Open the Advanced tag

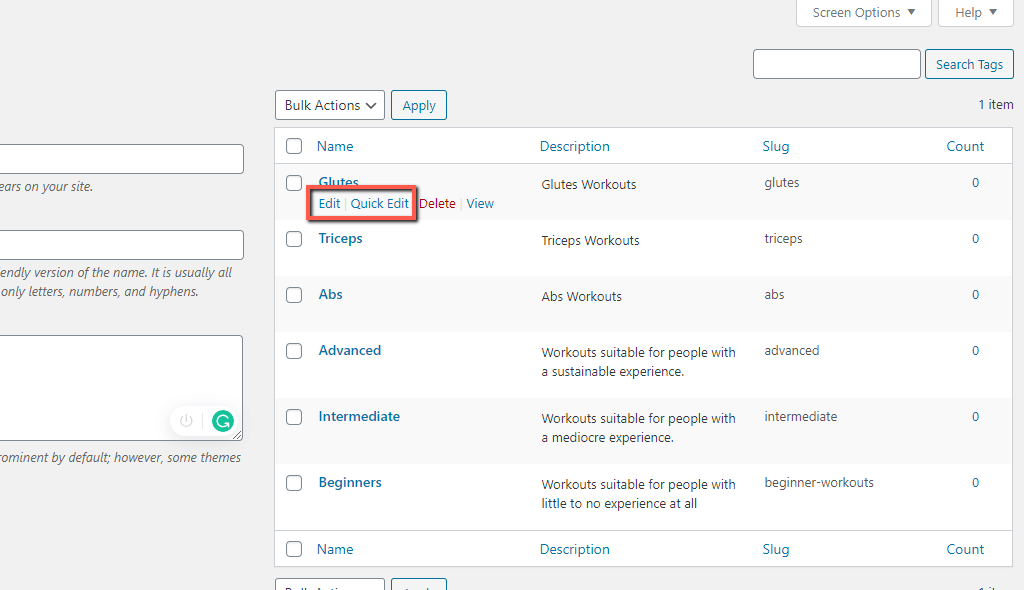tap(349, 350)
